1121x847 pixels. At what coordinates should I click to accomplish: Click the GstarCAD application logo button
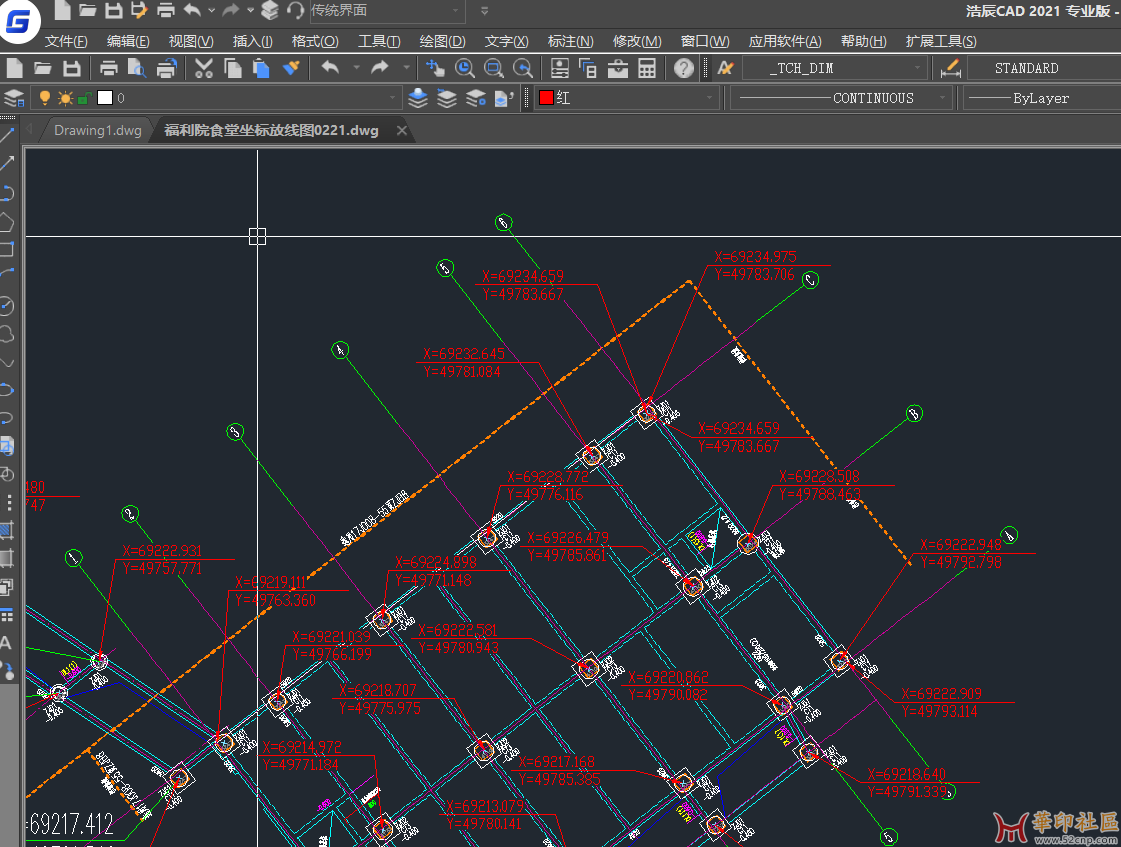click(19, 21)
